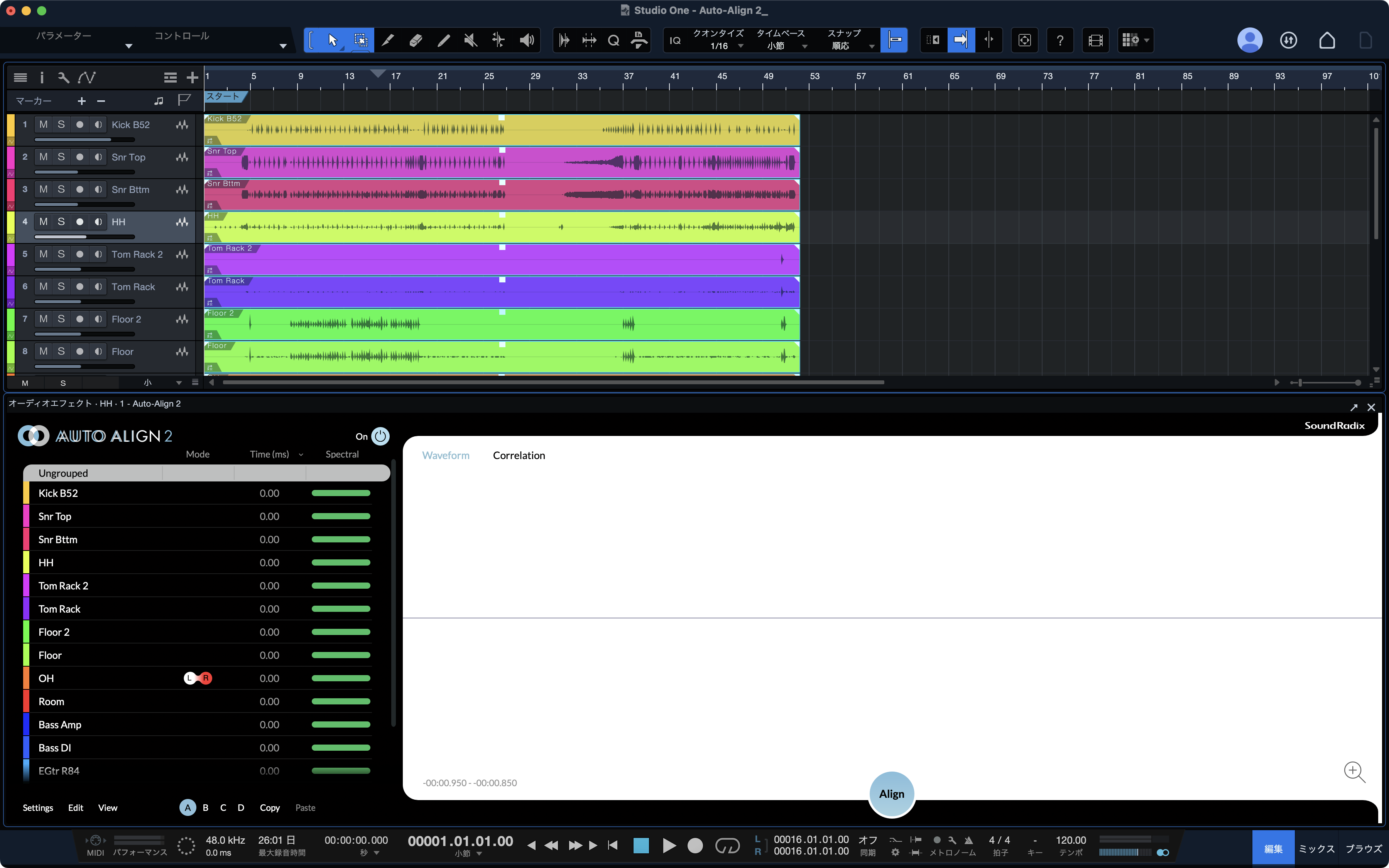This screenshot has width=1389, height=868.
Task: Mute the Kick B52 track
Action: [x=43, y=125]
